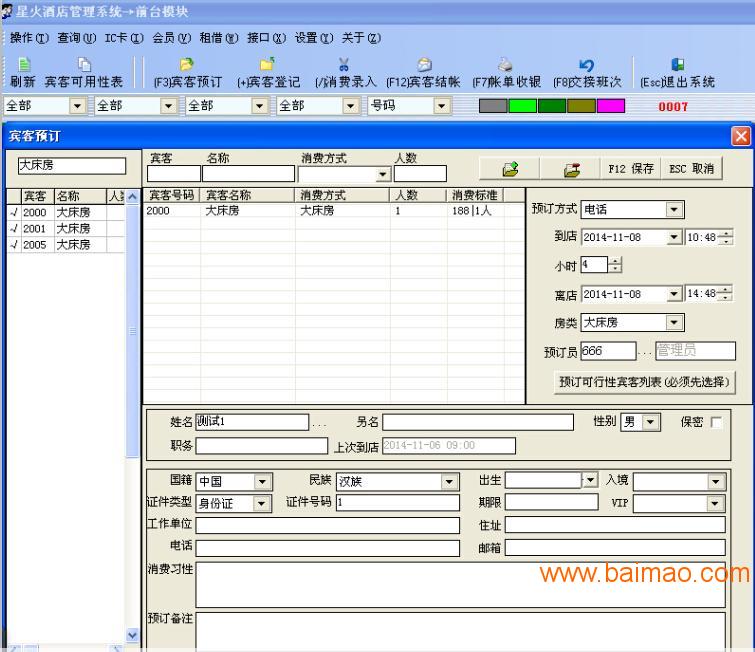Viewport: 755px width, 652px height.
Task: Click the bright green status color swatch
Action: [x=522, y=106]
